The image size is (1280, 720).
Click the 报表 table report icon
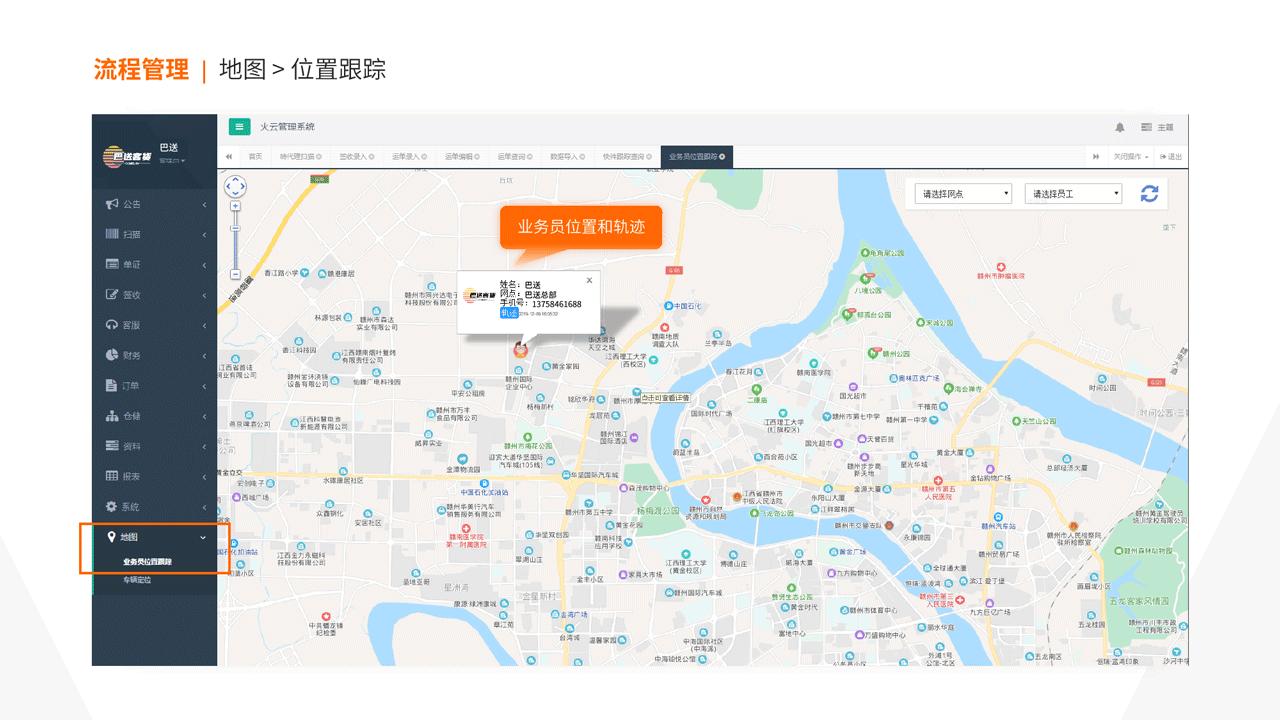112,477
